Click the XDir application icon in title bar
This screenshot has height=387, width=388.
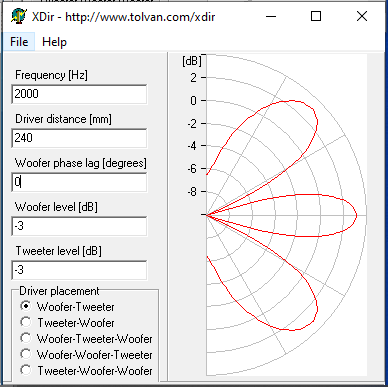[x=18, y=16]
